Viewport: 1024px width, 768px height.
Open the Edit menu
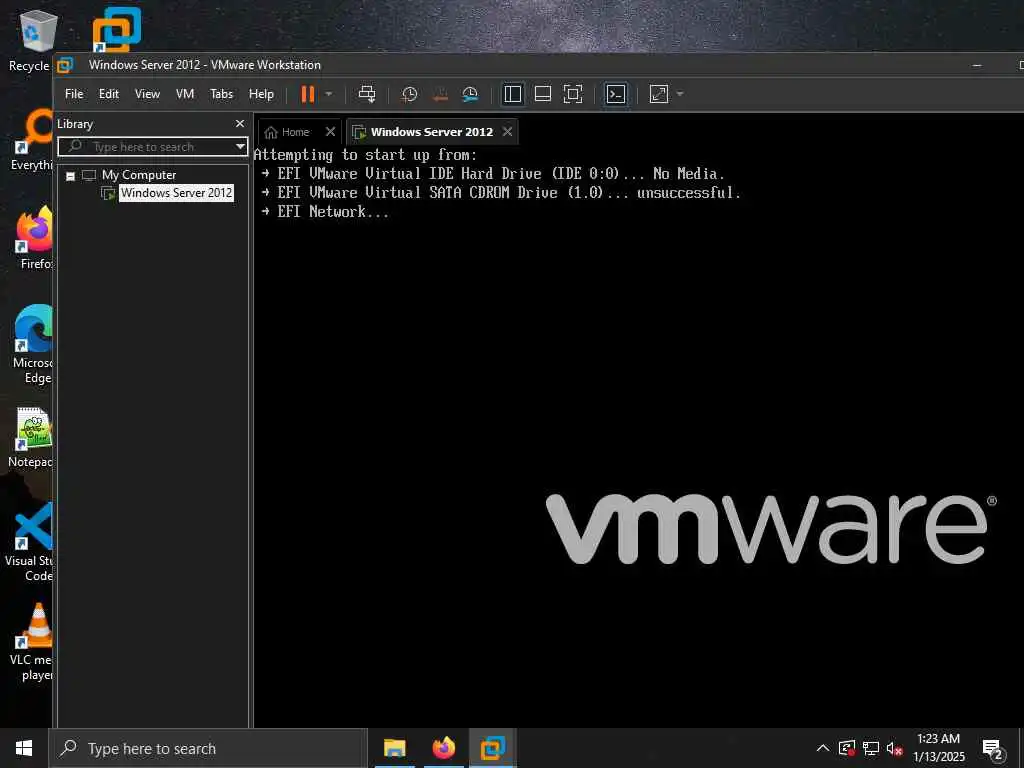coord(109,94)
